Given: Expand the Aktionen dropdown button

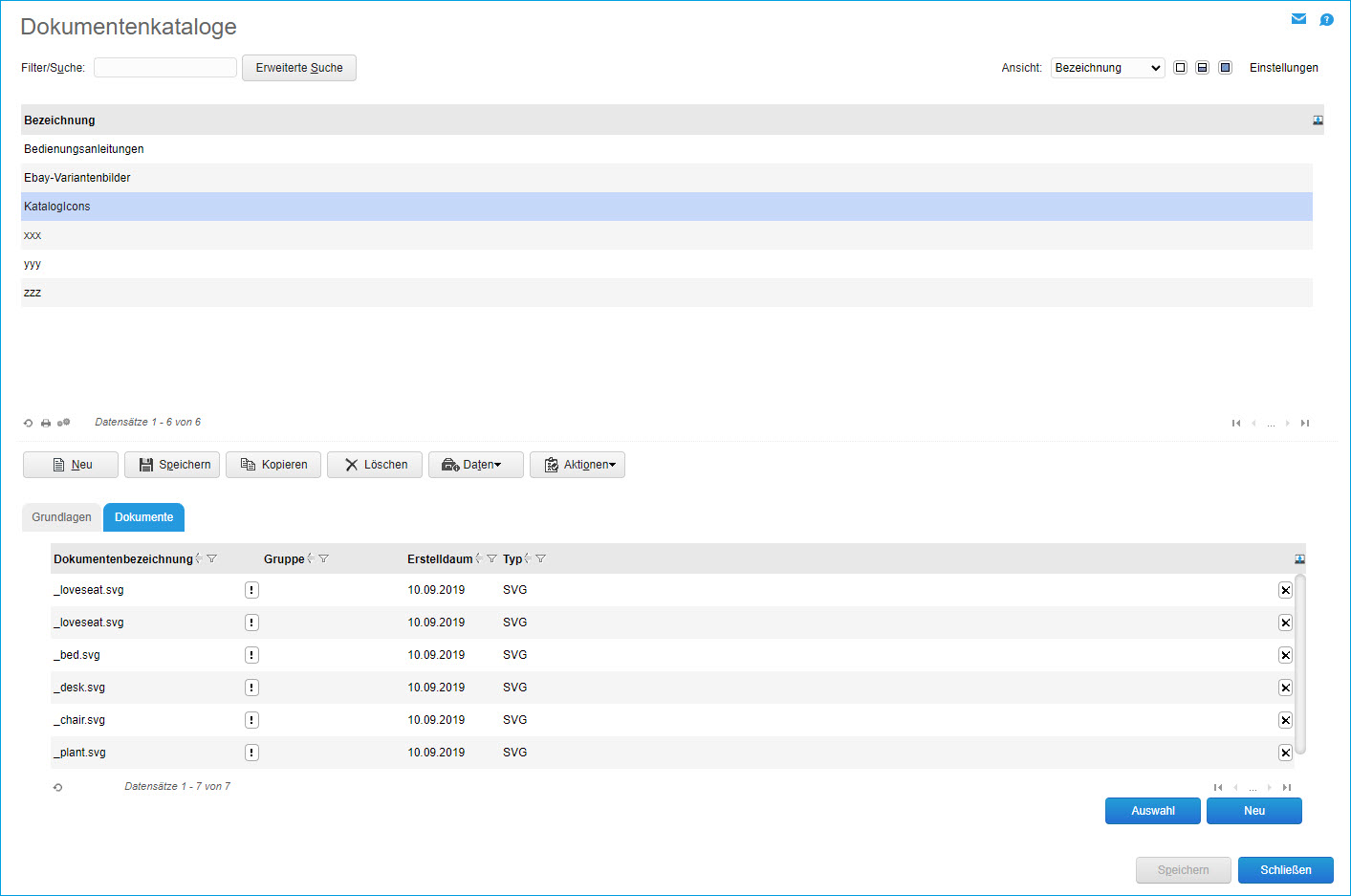Looking at the screenshot, I should pos(577,465).
